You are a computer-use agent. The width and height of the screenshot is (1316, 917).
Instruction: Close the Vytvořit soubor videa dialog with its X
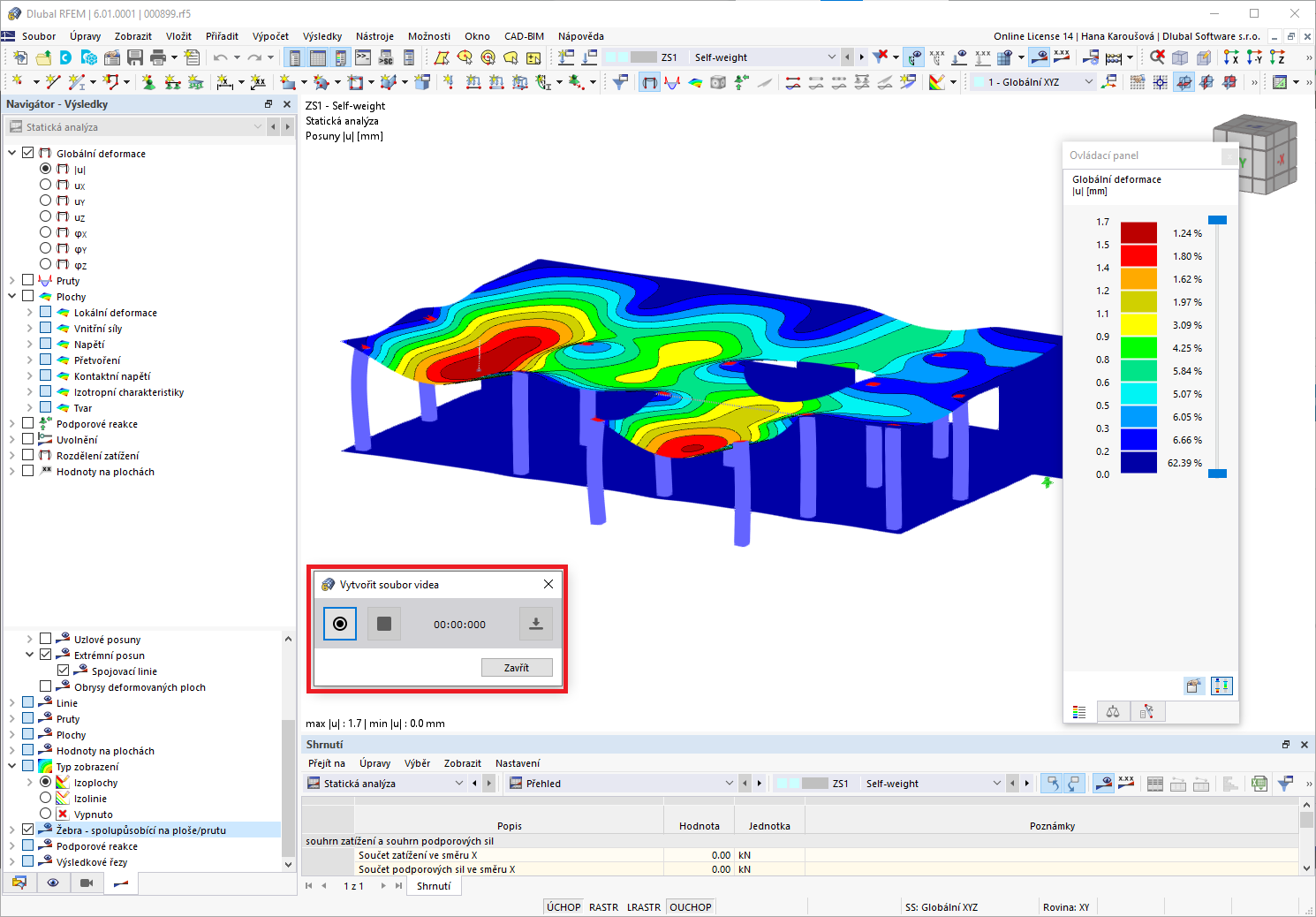[548, 584]
